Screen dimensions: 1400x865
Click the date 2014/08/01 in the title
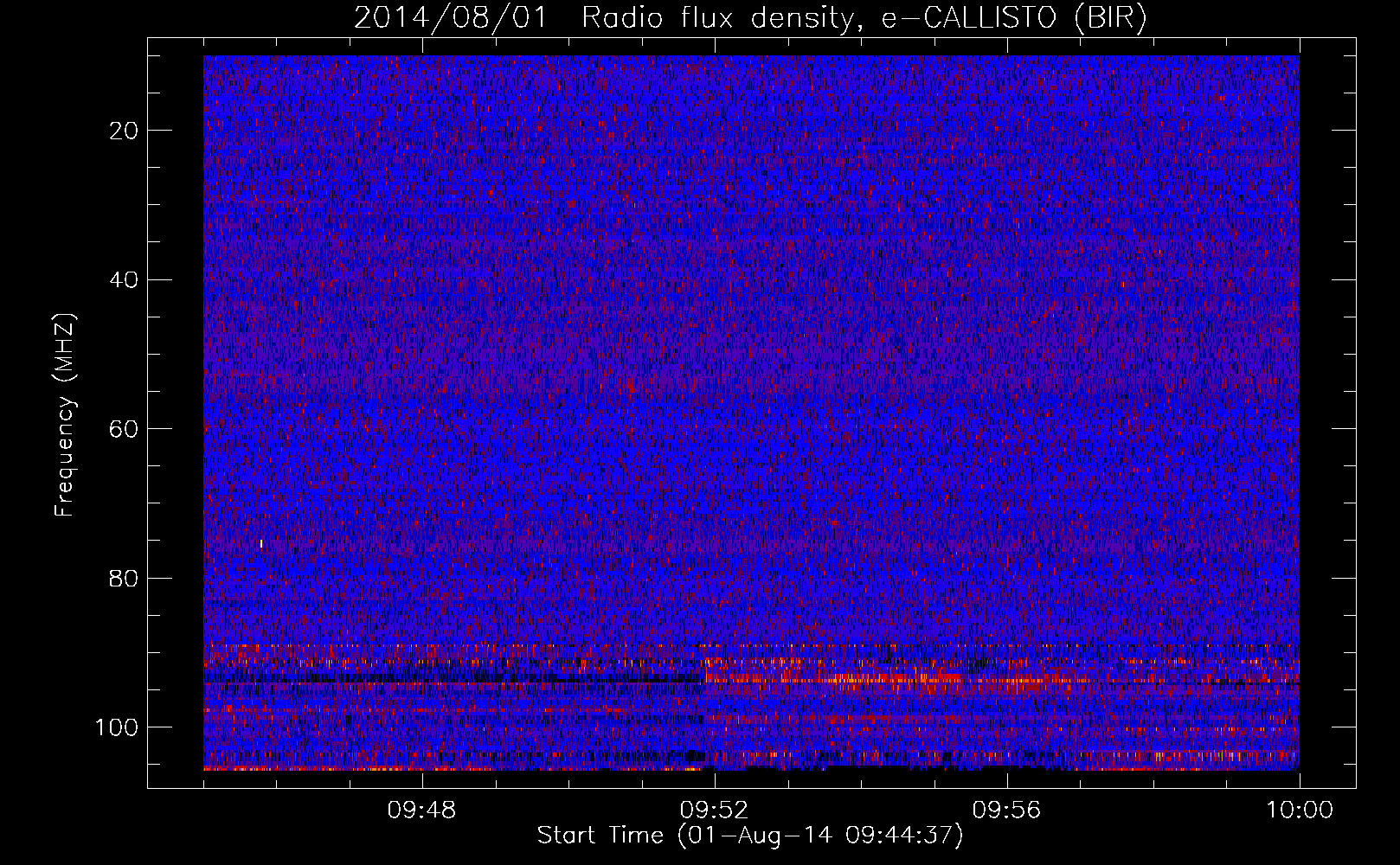coord(450,18)
